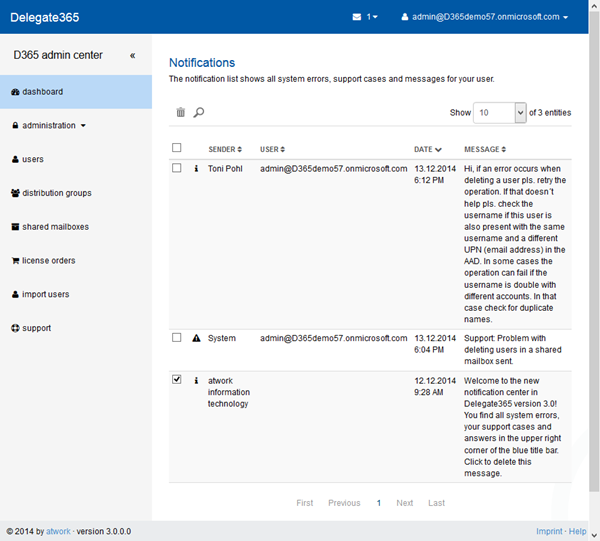This screenshot has width=600, height=541.
Task: Open the atwork link in footer
Action: [58, 531]
